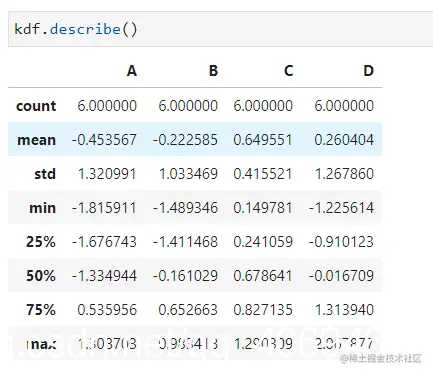This screenshot has height=375, width=433.
Task: Click the min row label
Action: (43, 208)
